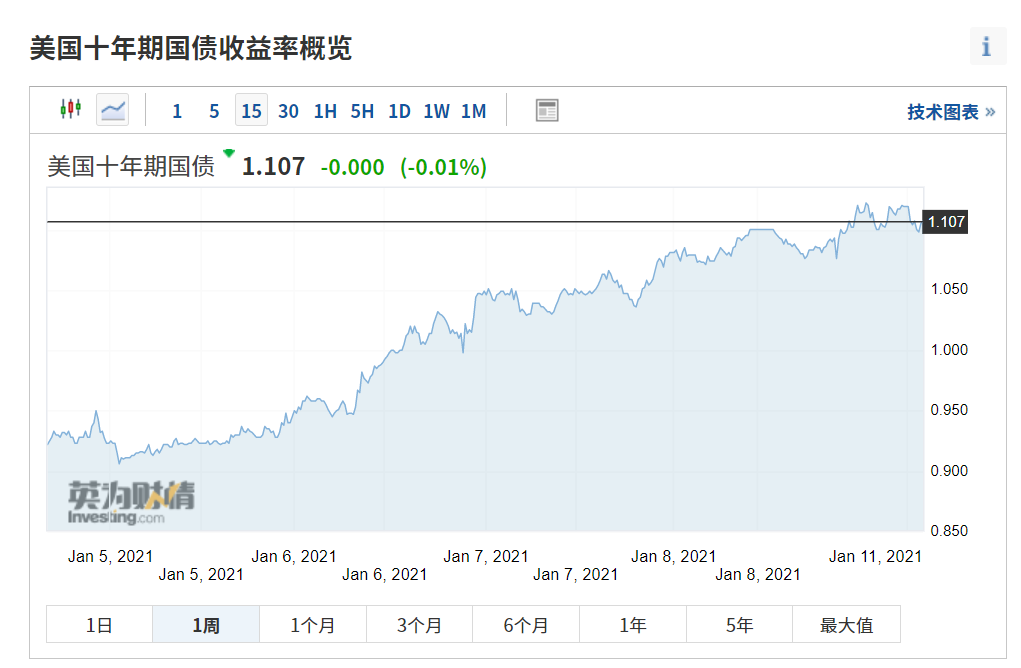This screenshot has height=668, width=1021.
Task: Select the candlestick chart icon
Action: pyautogui.click(x=70, y=110)
